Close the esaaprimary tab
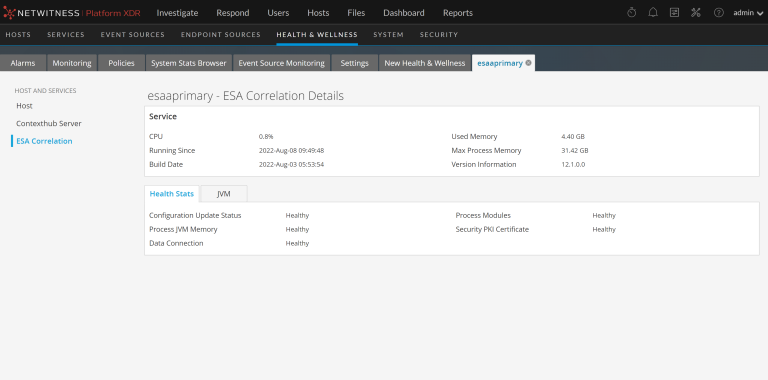This screenshot has height=380, width=768. [528, 63]
